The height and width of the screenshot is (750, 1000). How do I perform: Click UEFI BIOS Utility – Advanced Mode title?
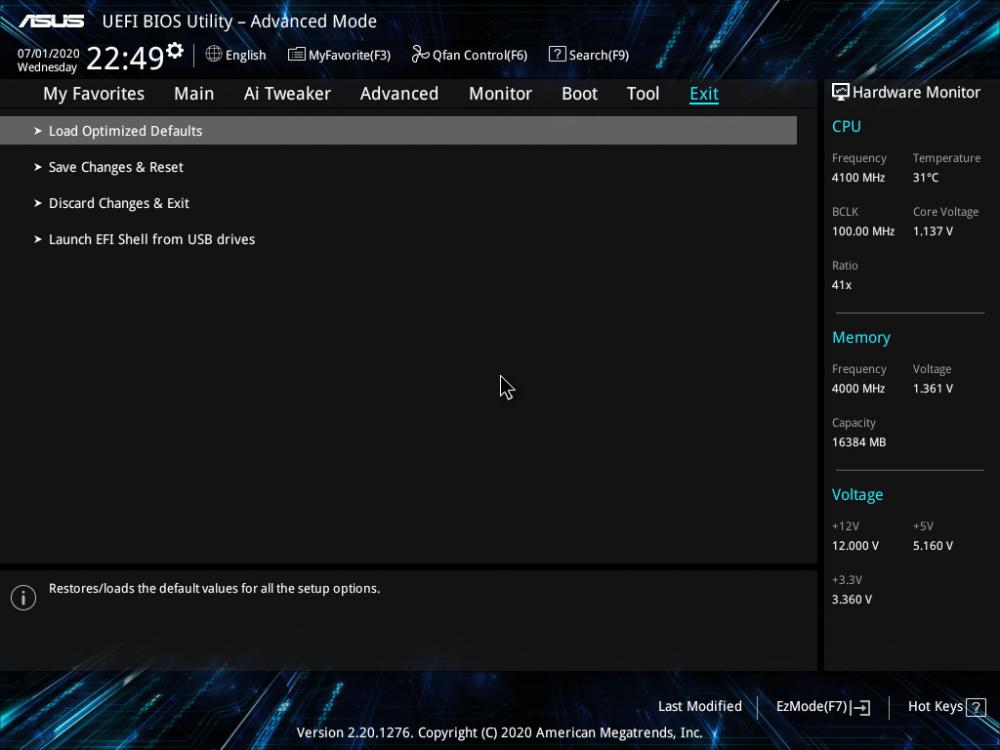pyautogui.click(x=239, y=22)
